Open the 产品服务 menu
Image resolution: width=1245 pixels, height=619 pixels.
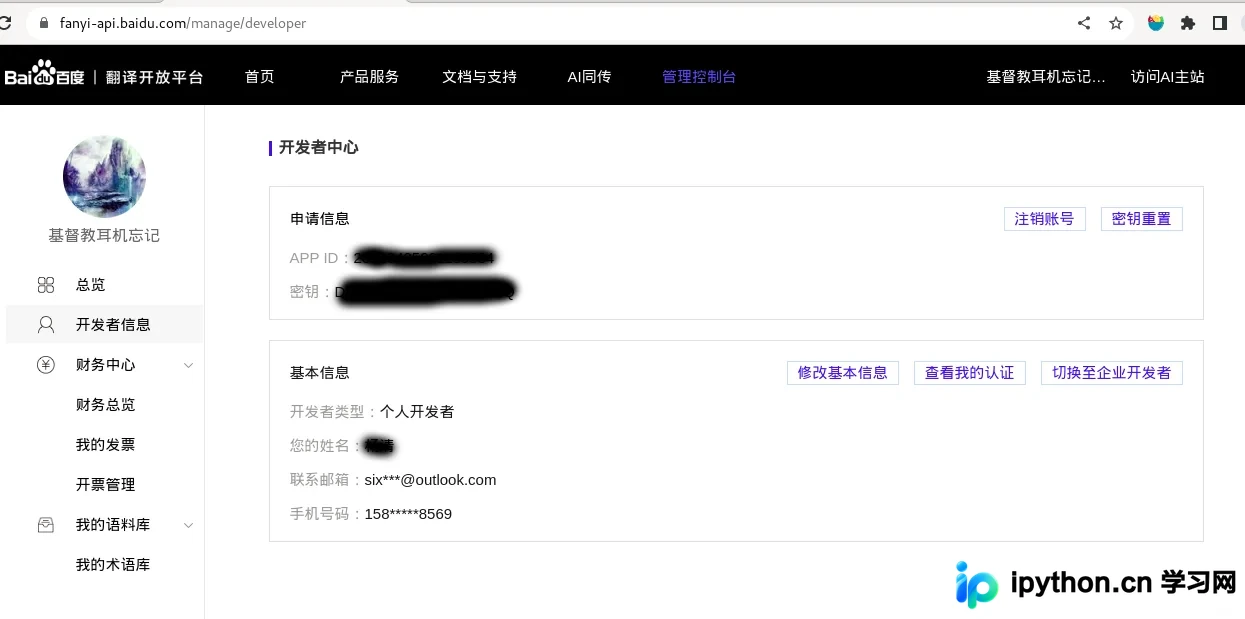click(369, 76)
